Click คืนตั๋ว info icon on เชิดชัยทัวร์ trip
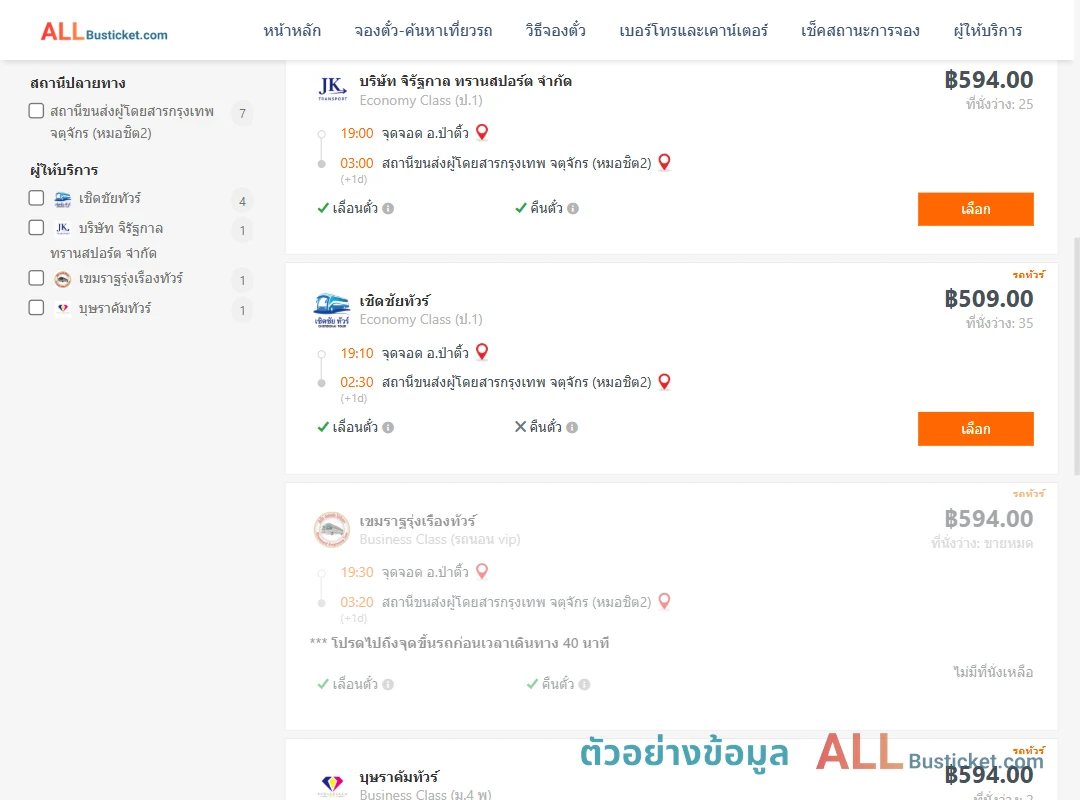The width and height of the screenshot is (1080, 800). tap(572, 427)
